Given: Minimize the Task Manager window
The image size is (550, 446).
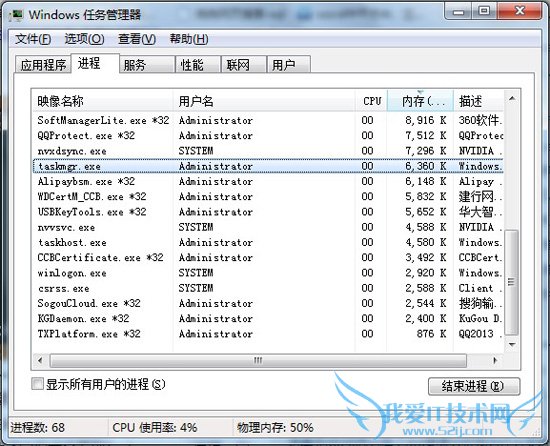Looking at the screenshot, I should (459, 11).
